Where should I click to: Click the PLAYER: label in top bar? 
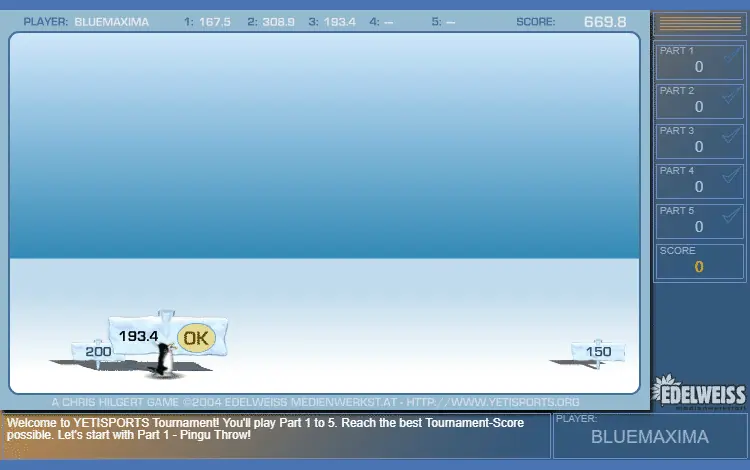tap(46, 22)
